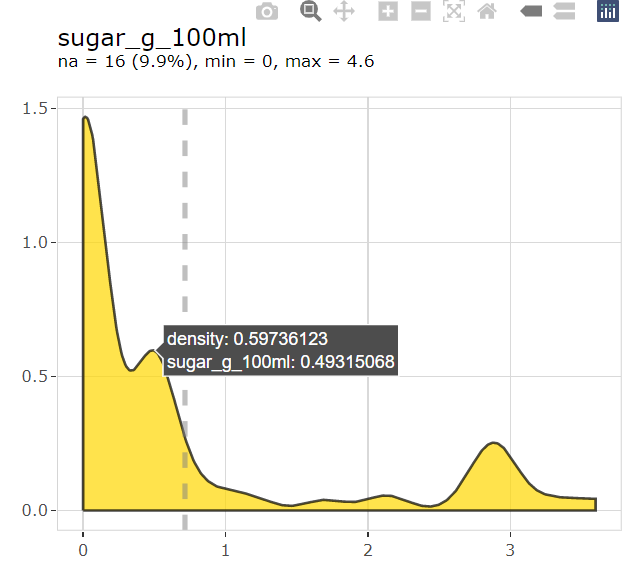This screenshot has height=575, width=623.
Task: Zoom in with the plus button
Action: 388,12
